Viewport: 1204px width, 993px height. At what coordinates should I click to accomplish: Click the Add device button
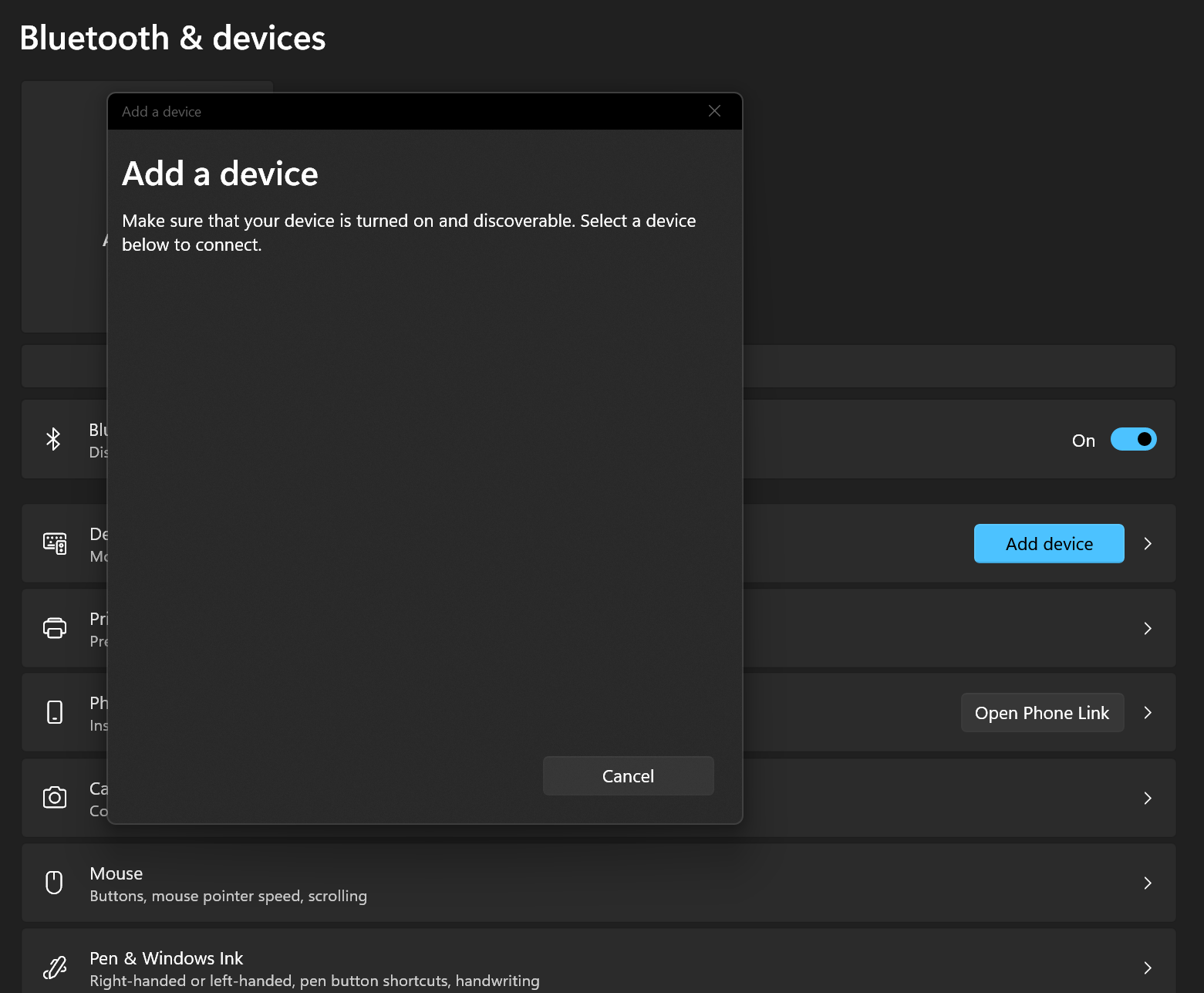pyautogui.click(x=1049, y=544)
